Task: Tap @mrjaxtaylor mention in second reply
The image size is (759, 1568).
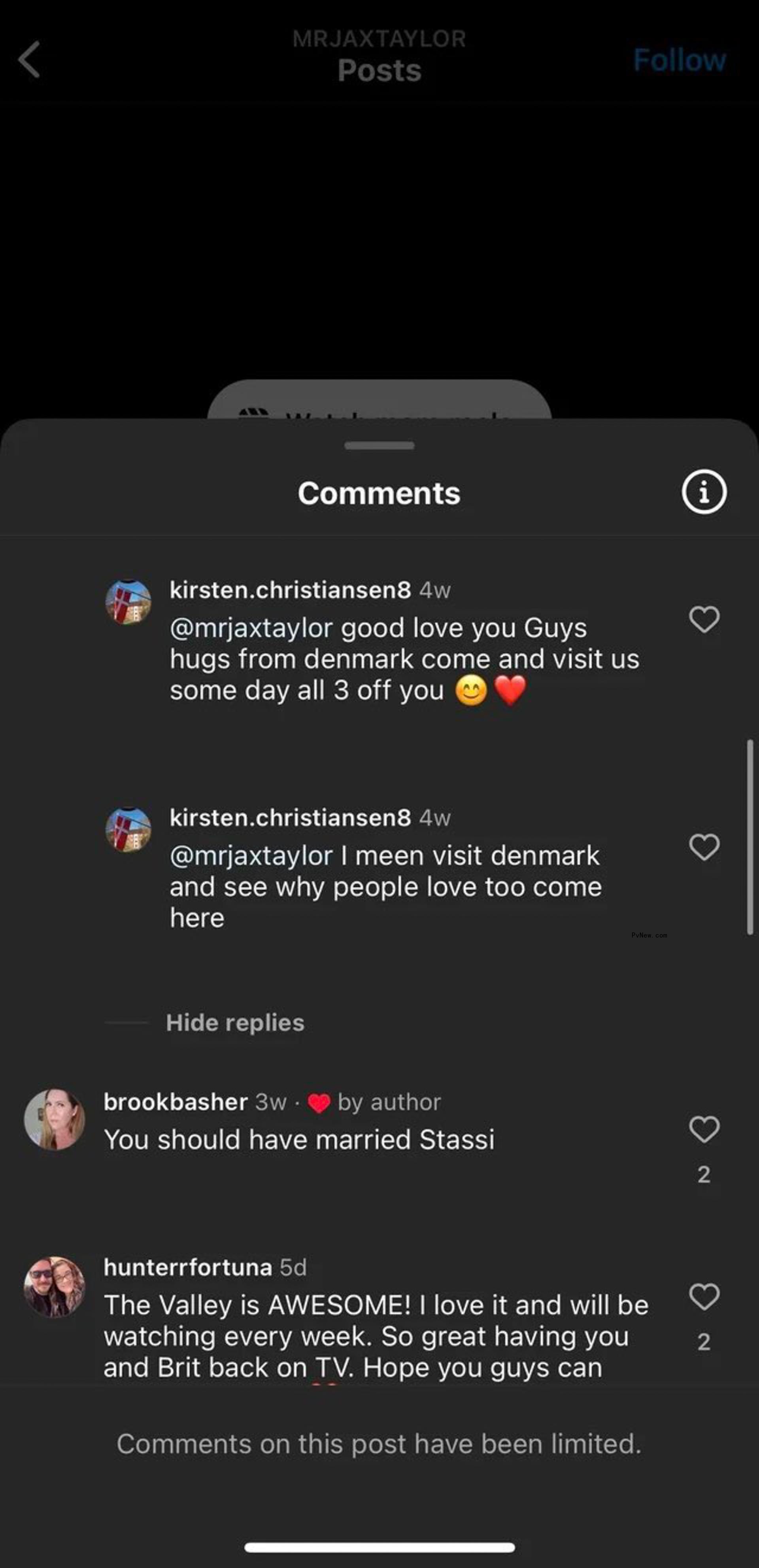Action: pos(251,856)
